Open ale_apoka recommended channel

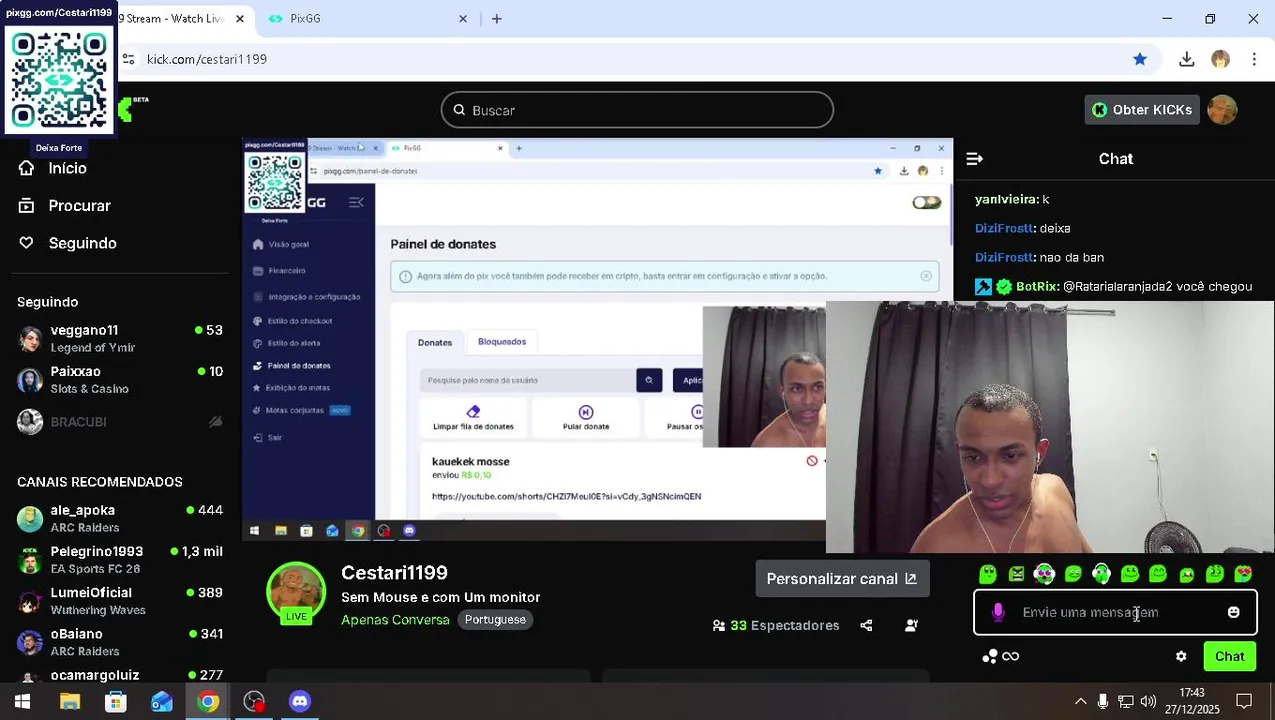click(x=120, y=518)
